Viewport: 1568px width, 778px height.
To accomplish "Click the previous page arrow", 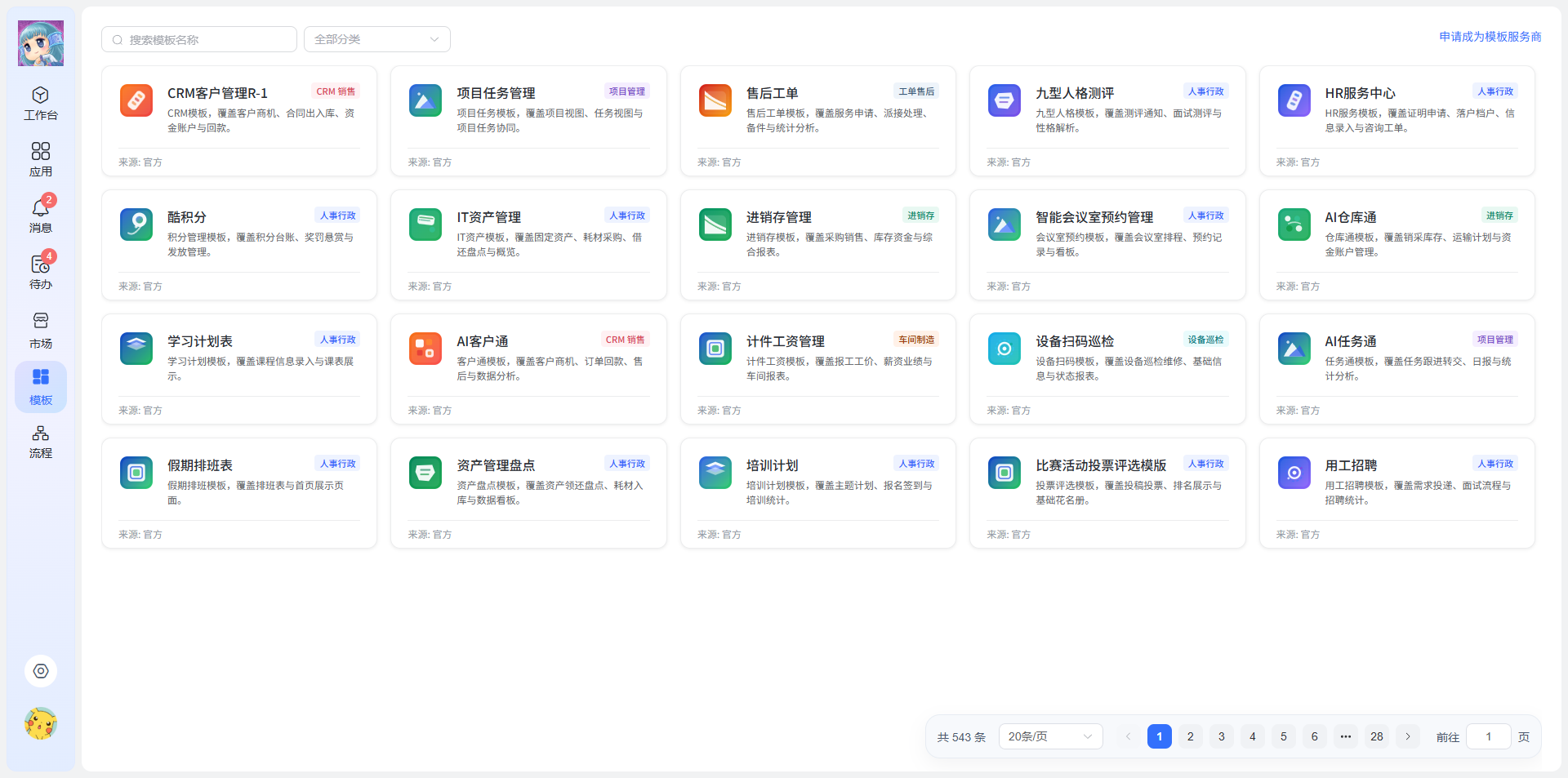I will click(1129, 736).
